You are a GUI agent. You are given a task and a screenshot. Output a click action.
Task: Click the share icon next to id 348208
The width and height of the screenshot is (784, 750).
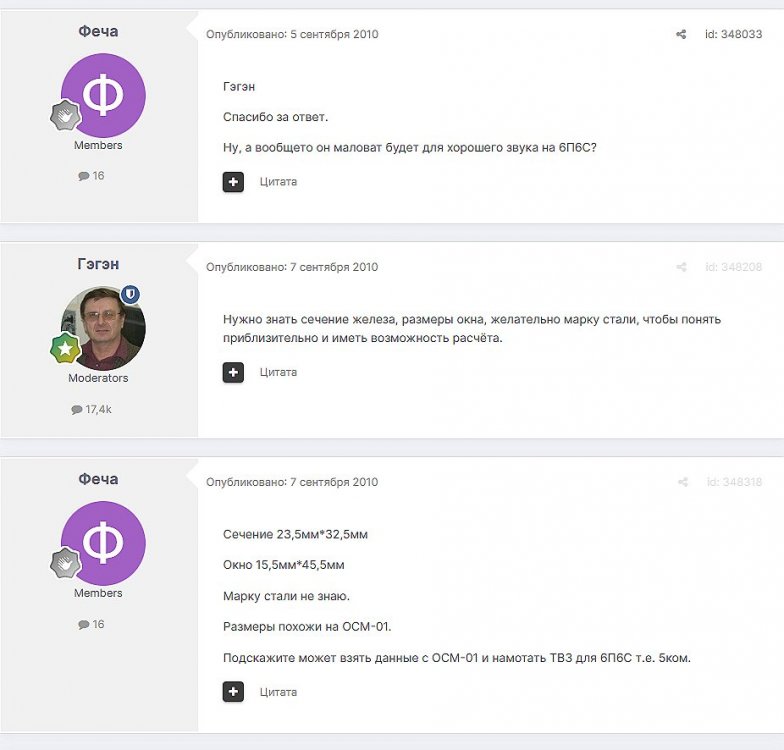pyautogui.click(x=681, y=267)
